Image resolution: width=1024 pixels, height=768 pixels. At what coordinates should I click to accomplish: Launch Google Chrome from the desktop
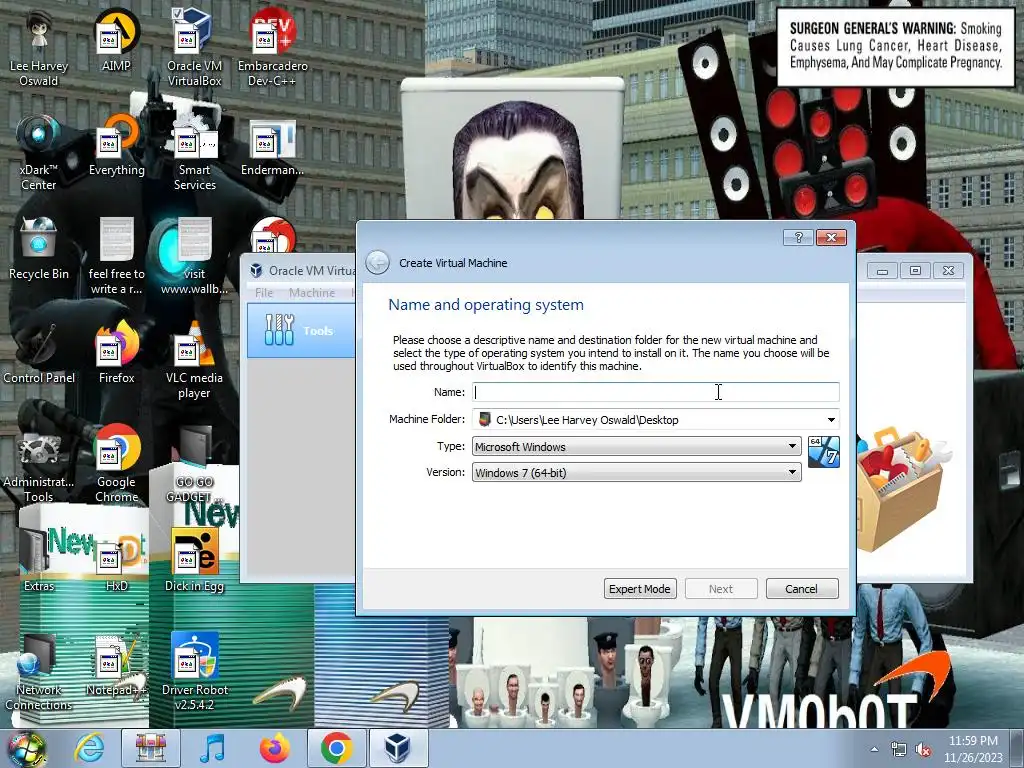116,464
